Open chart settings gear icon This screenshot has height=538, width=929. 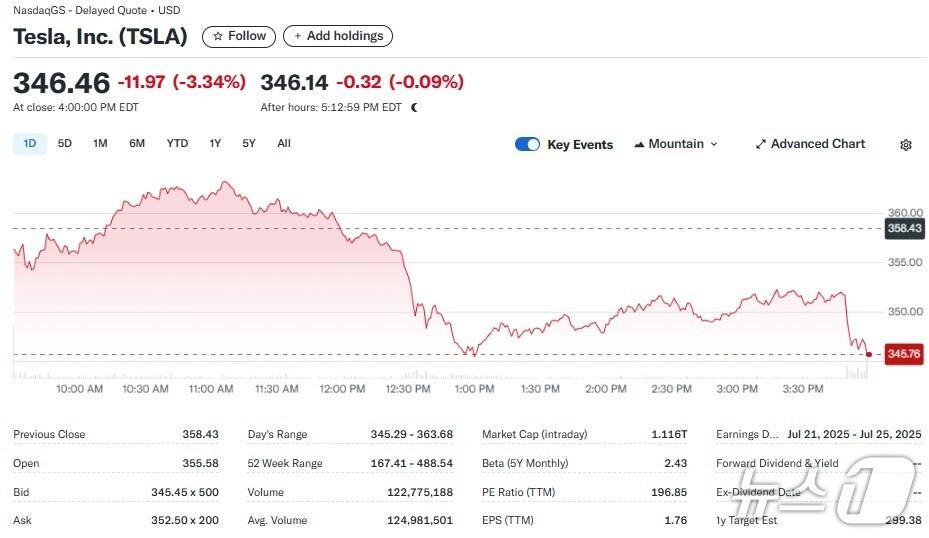click(x=906, y=145)
